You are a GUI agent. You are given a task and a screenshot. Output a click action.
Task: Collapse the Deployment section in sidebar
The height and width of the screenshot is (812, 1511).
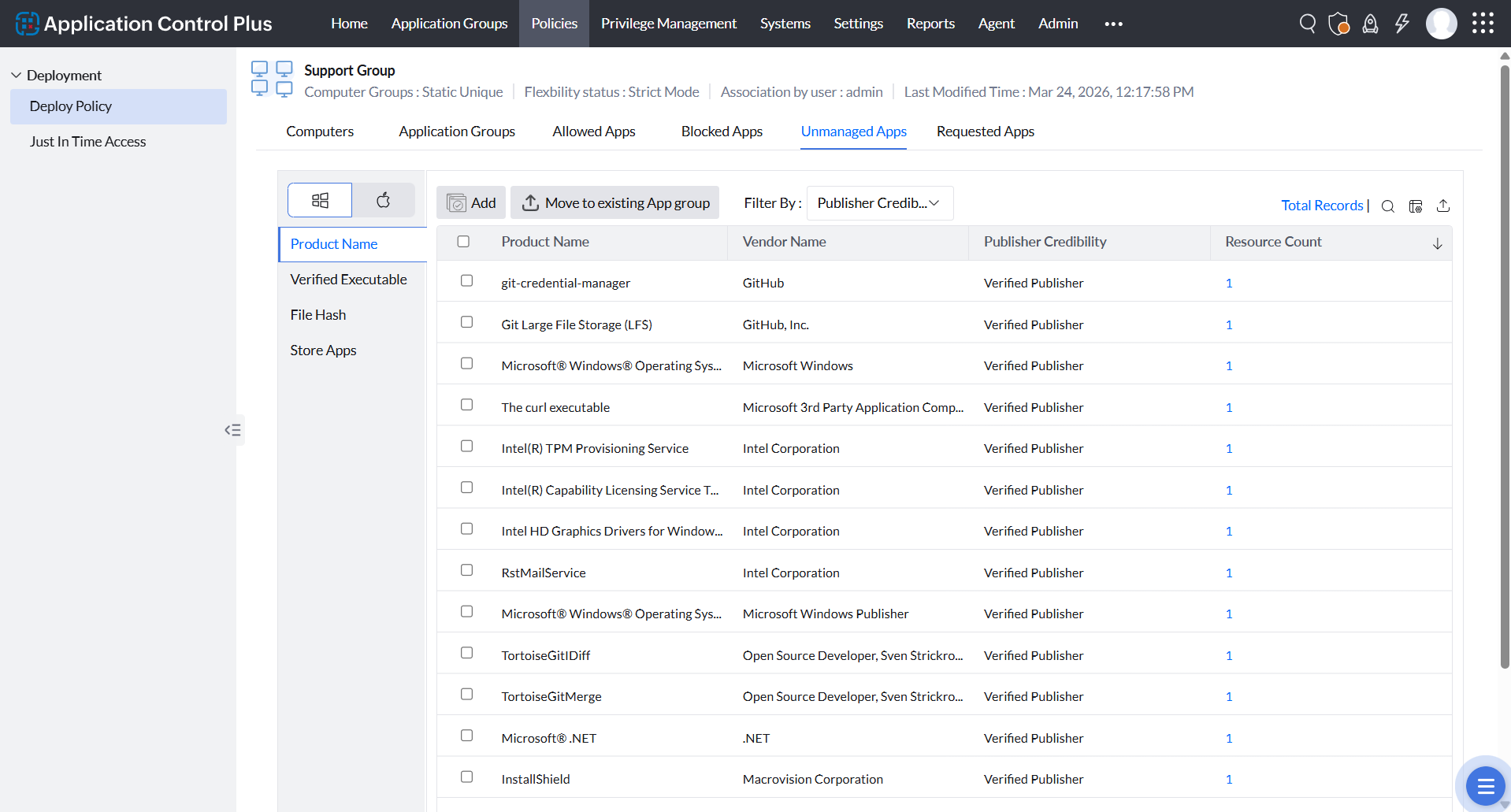pos(16,76)
